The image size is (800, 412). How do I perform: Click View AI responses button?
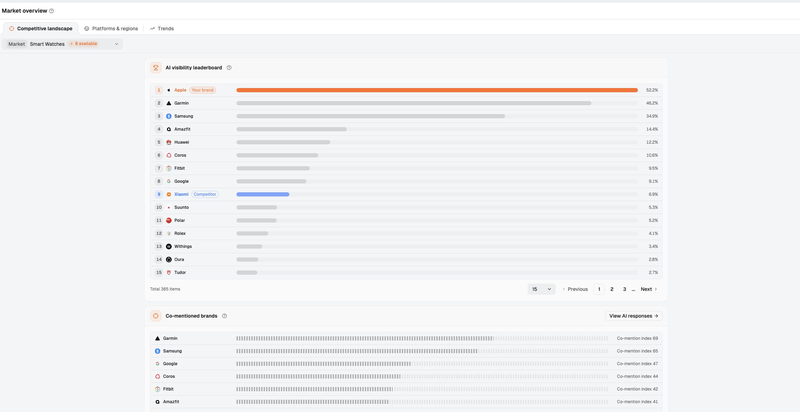[634, 316]
